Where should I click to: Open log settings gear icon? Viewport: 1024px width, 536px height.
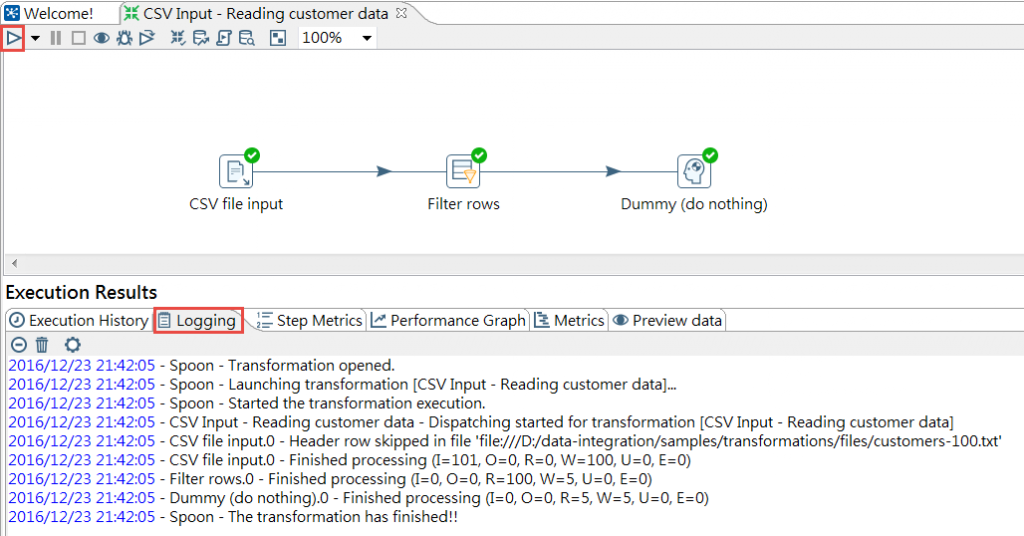coord(72,345)
